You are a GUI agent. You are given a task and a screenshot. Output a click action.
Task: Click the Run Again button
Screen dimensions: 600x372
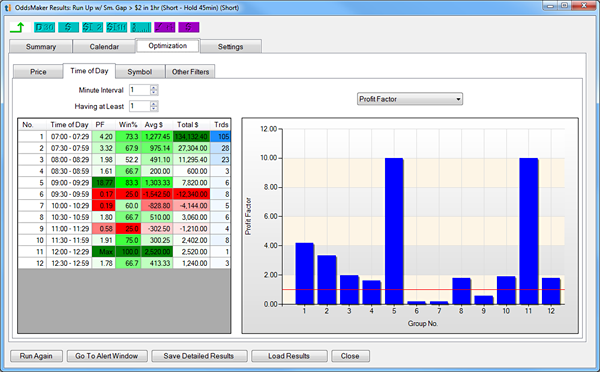coord(36,356)
